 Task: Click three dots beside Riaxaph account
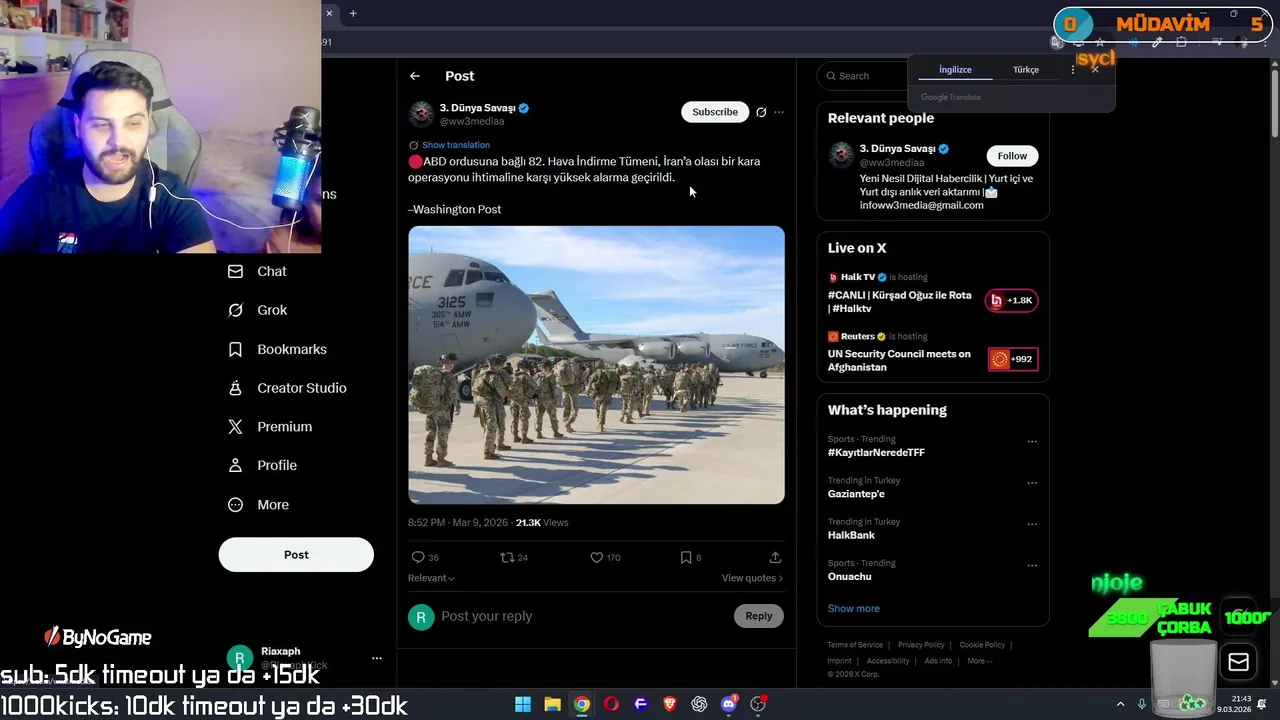coord(377,658)
